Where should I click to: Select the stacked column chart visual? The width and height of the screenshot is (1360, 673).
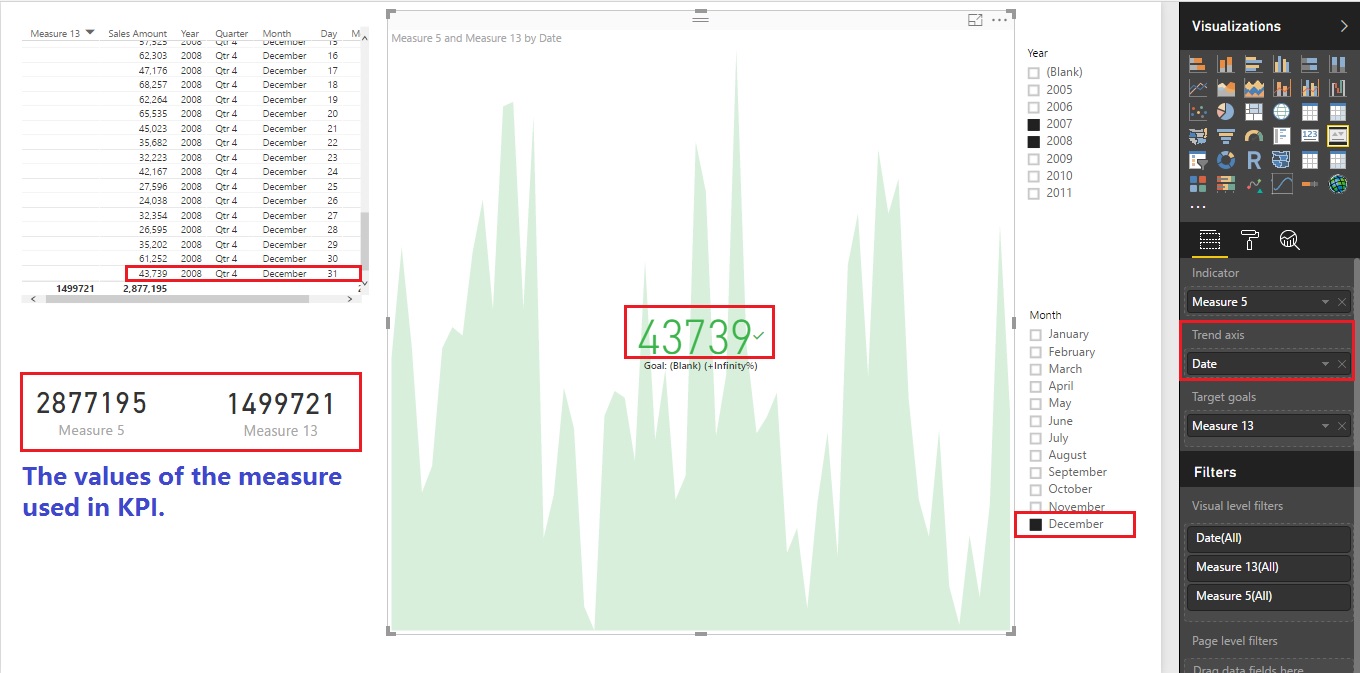pos(1225,64)
